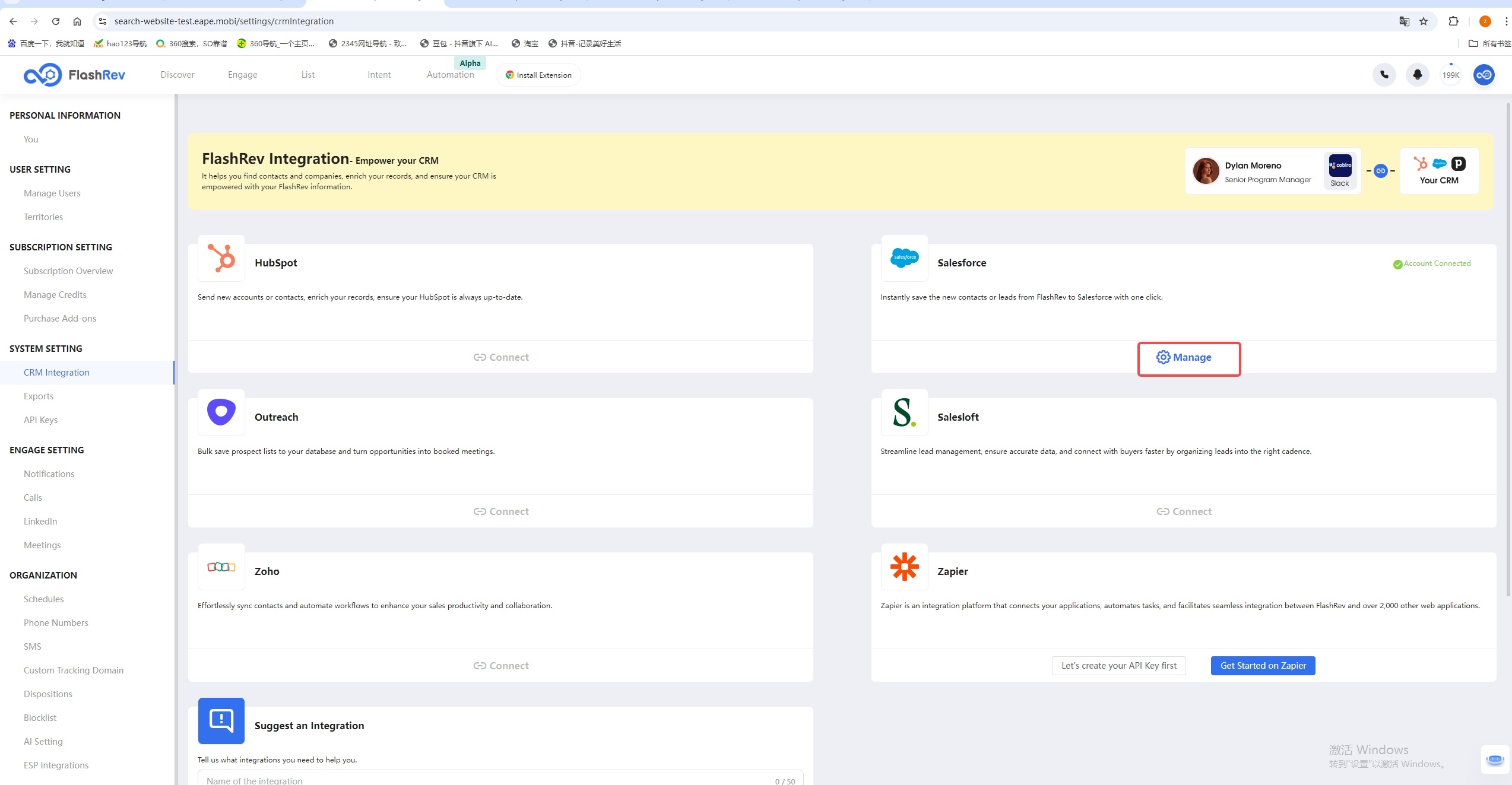The height and width of the screenshot is (785, 1512).
Task: Click the browser back arrow
Action: pos(13,21)
